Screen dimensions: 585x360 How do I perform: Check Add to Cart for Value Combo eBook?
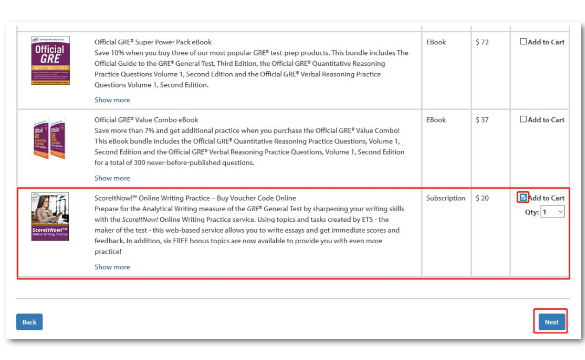pyautogui.click(x=523, y=119)
